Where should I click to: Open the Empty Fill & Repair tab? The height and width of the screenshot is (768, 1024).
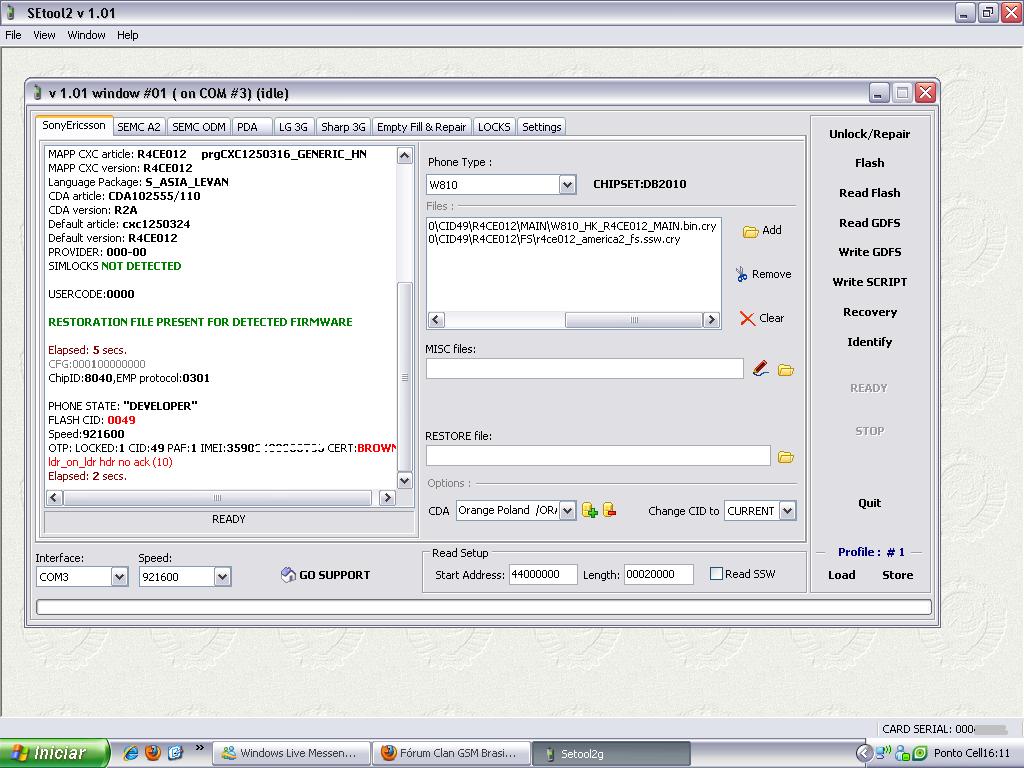(x=422, y=127)
